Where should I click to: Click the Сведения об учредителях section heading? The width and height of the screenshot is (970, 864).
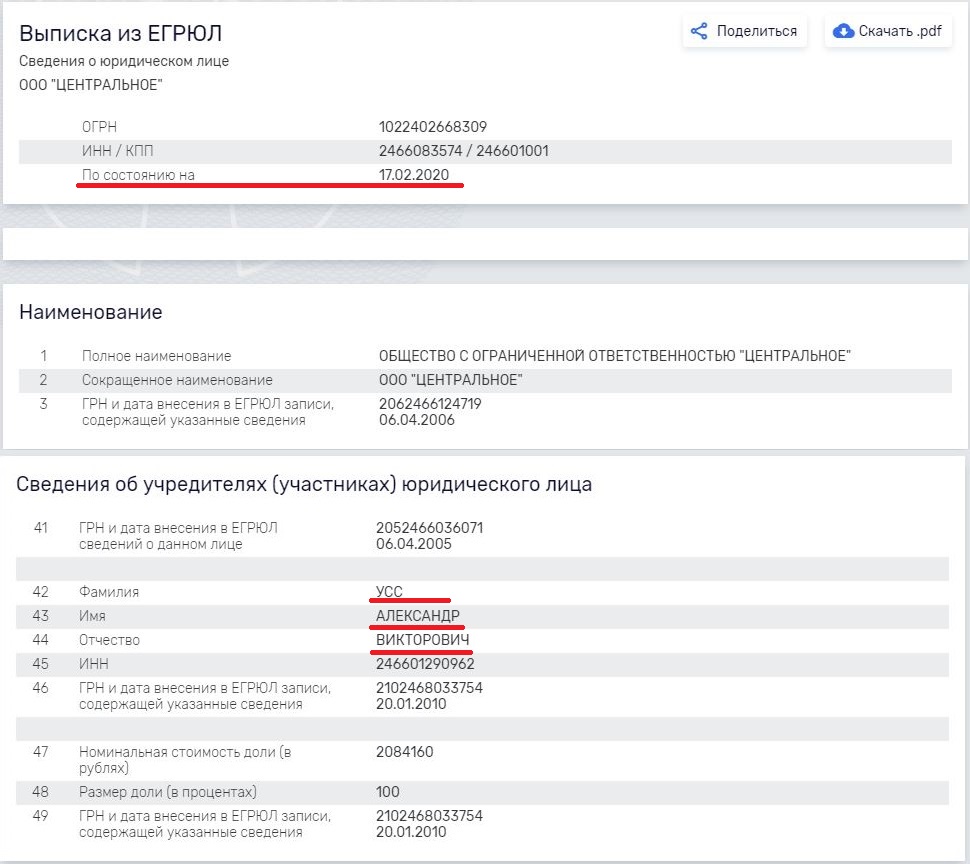304,484
